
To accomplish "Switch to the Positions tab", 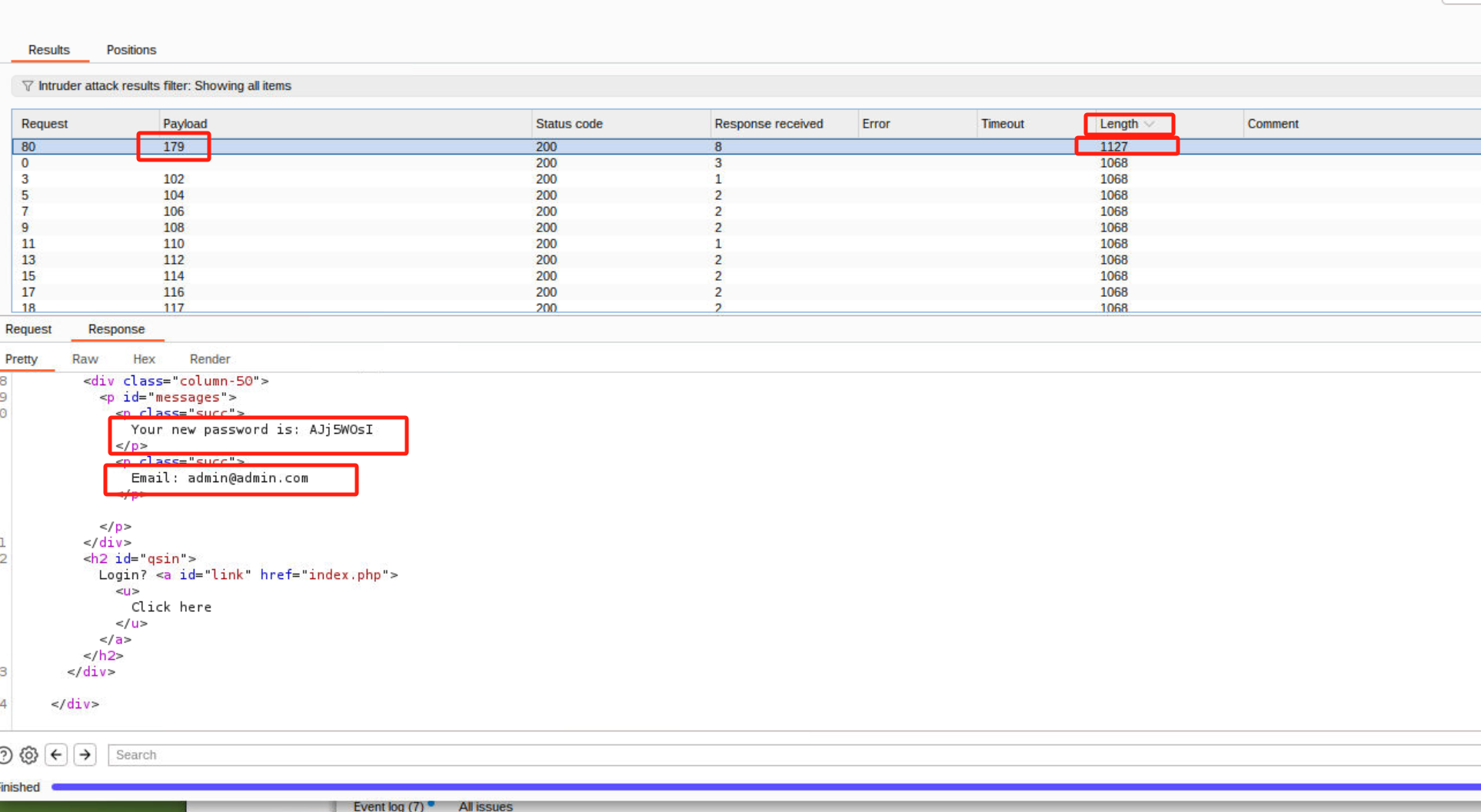I will click(131, 50).
